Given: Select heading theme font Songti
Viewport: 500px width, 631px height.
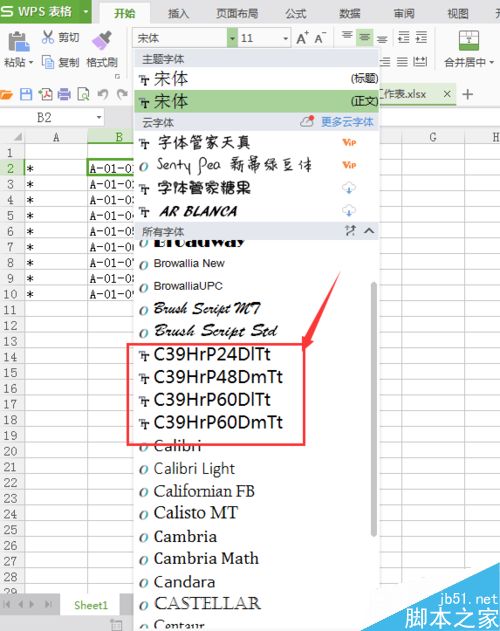Looking at the screenshot, I should coord(256,78).
